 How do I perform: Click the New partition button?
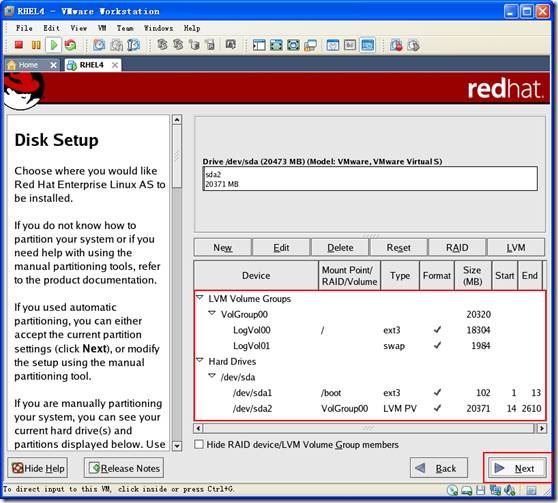pyautogui.click(x=222, y=247)
